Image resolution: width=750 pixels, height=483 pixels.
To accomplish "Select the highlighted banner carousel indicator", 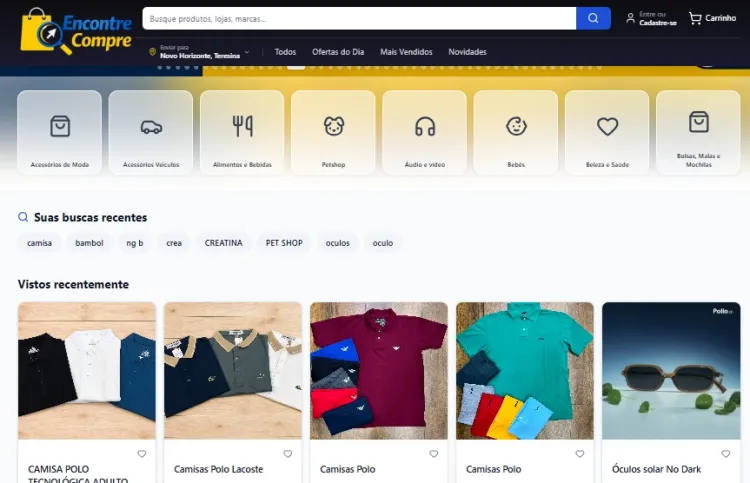I will pos(296,67).
